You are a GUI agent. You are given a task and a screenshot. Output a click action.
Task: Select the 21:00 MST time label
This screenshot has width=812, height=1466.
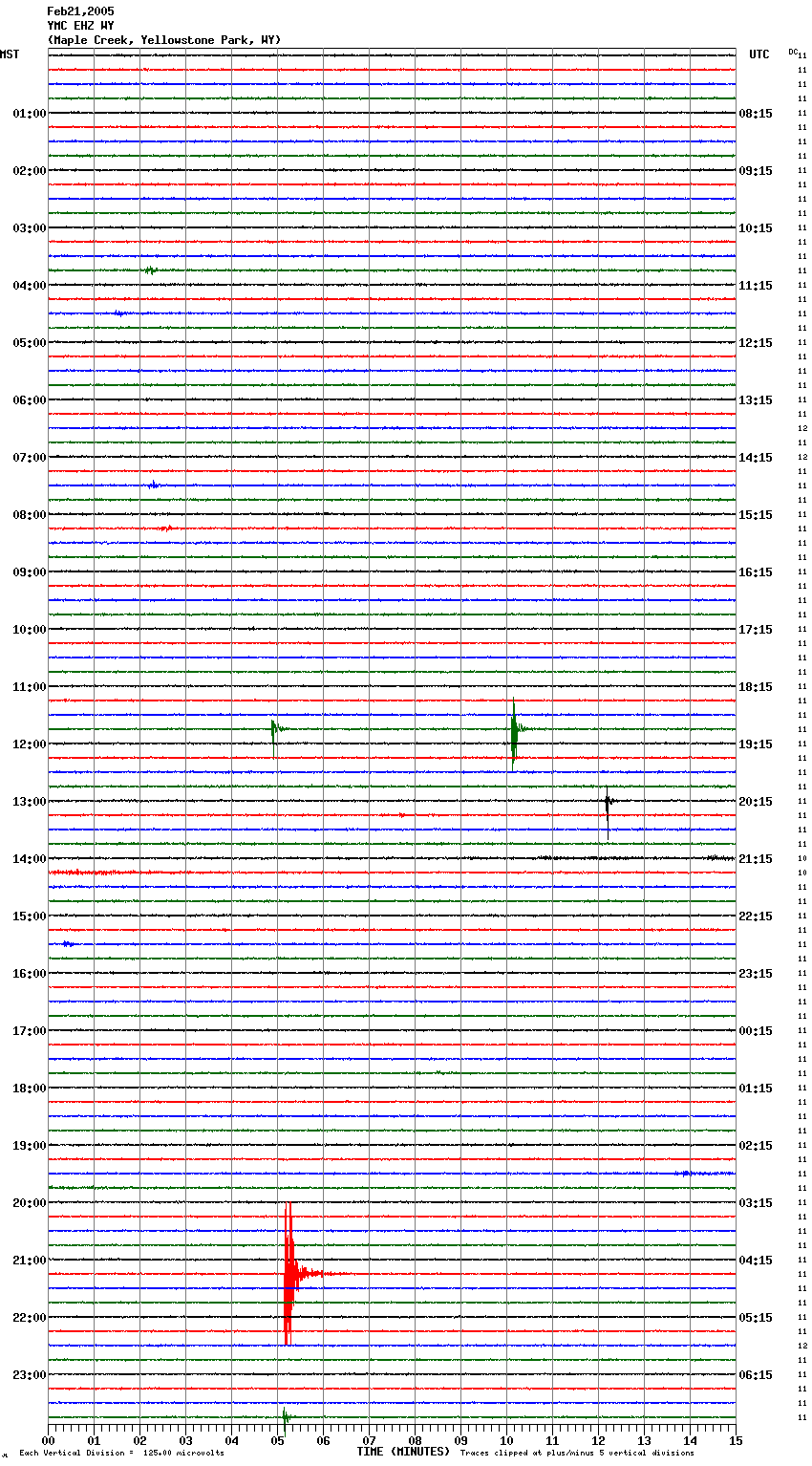tap(30, 1261)
